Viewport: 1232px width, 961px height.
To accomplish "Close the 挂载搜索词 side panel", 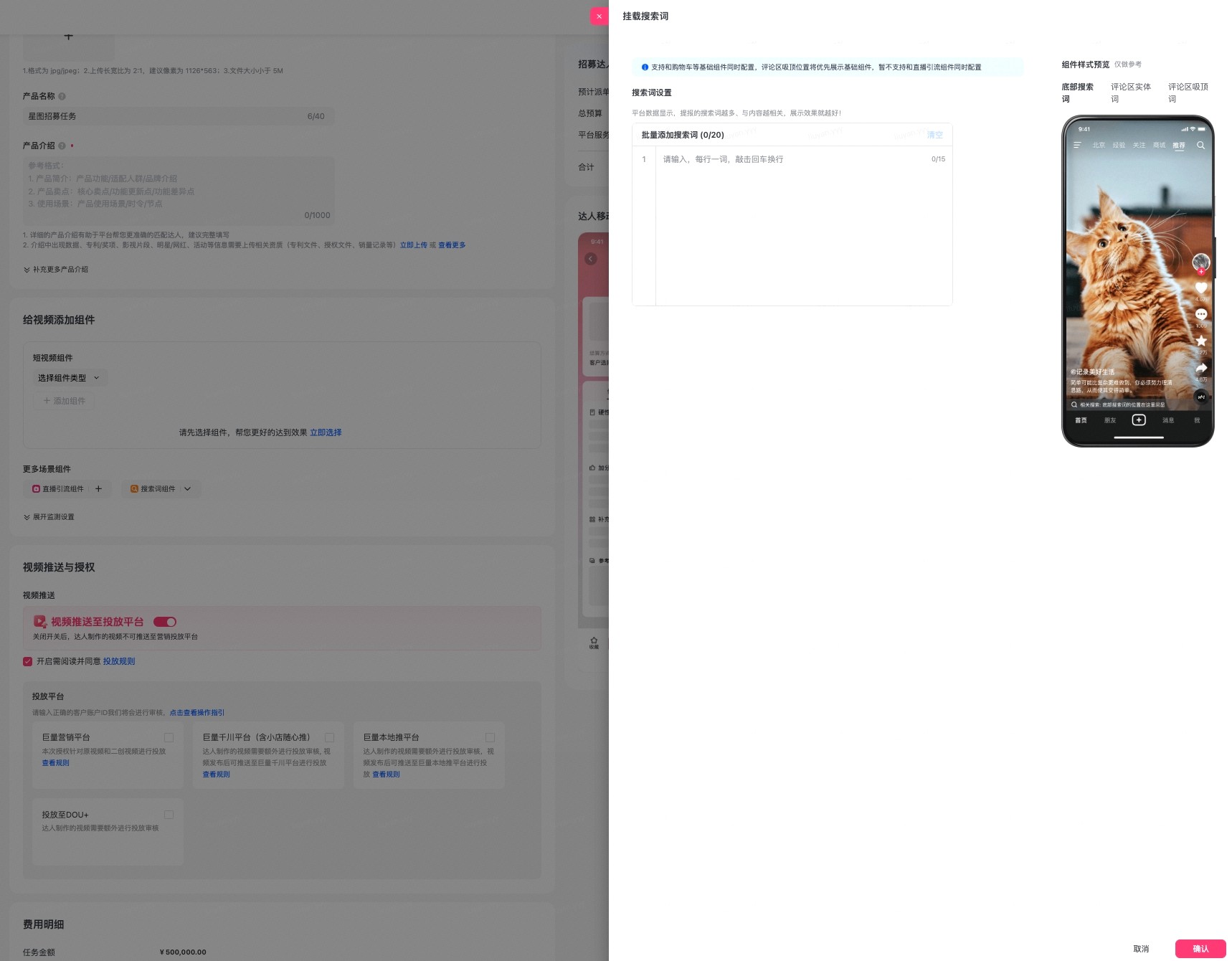I will click(599, 16).
